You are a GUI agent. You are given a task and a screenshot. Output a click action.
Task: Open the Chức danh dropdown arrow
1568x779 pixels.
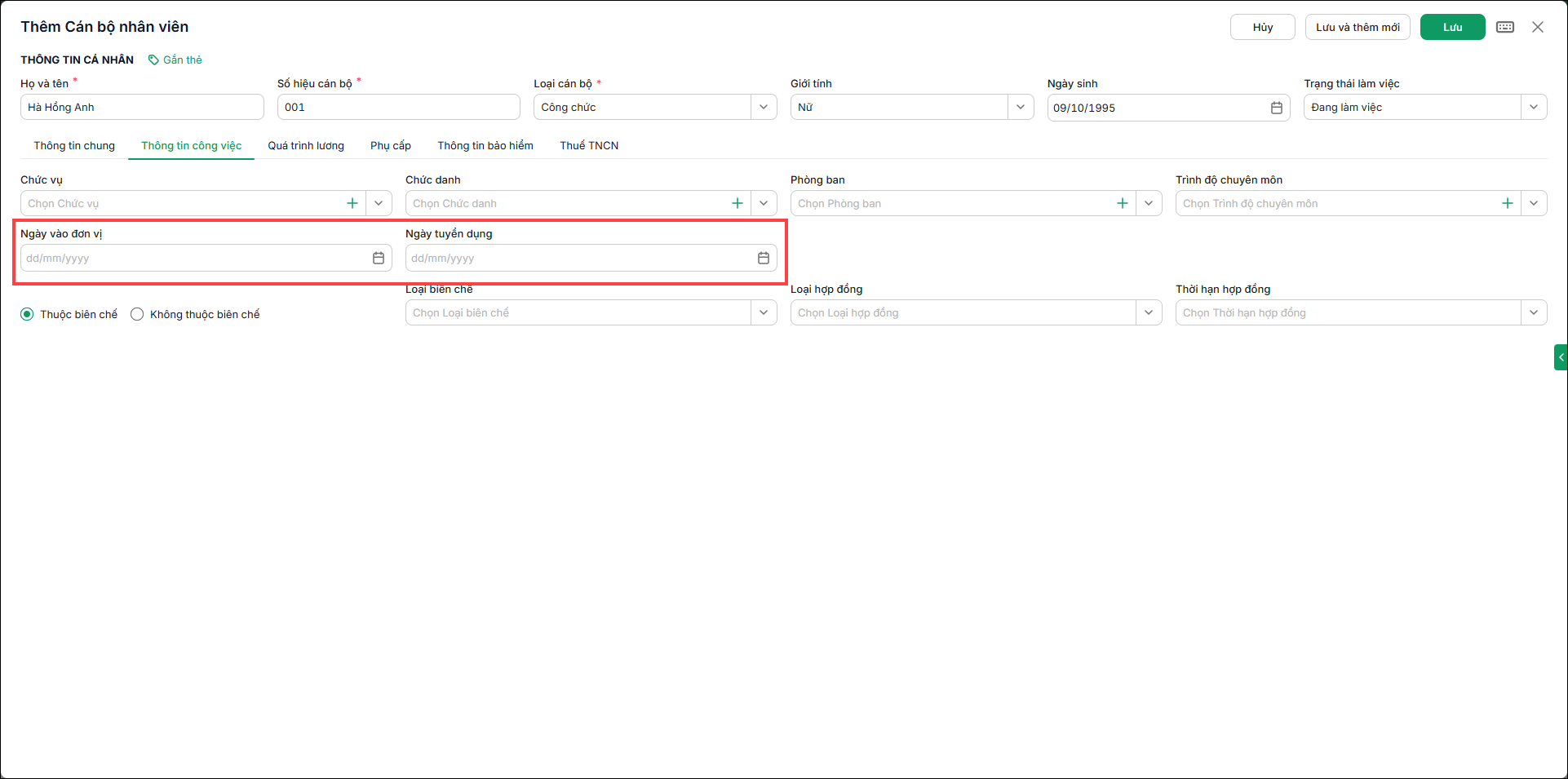[764, 203]
